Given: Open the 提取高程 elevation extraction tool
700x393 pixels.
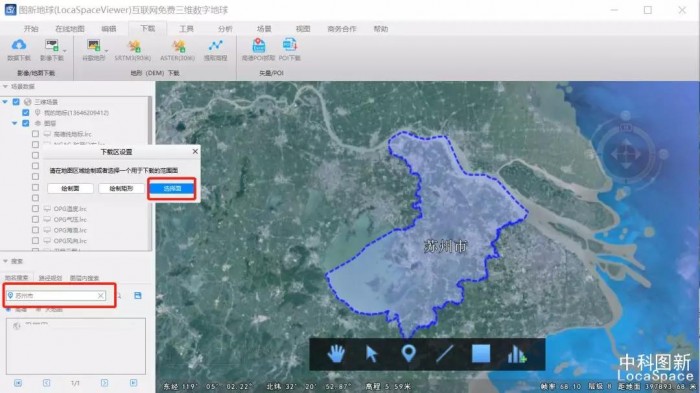Looking at the screenshot, I should 216,50.
